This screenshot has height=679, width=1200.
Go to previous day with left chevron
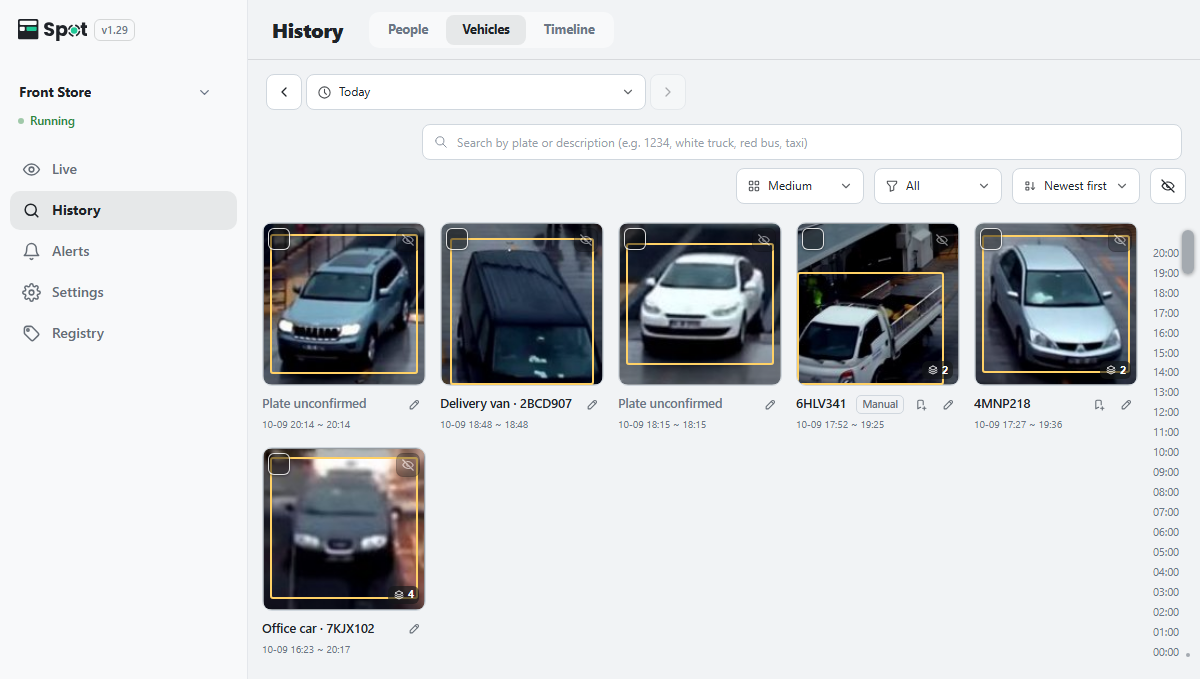[284, 92]
